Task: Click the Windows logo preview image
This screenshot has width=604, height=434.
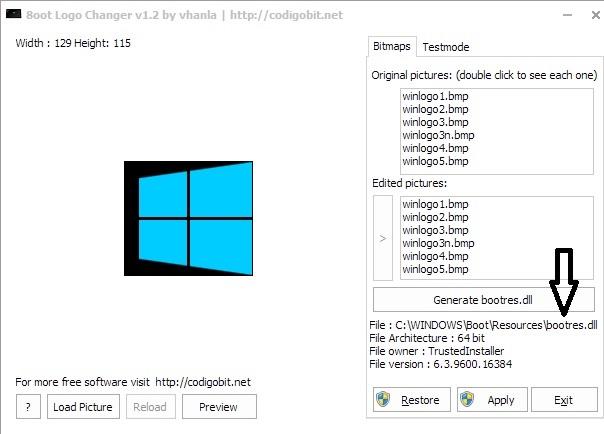Action: [x=188, y=218]
